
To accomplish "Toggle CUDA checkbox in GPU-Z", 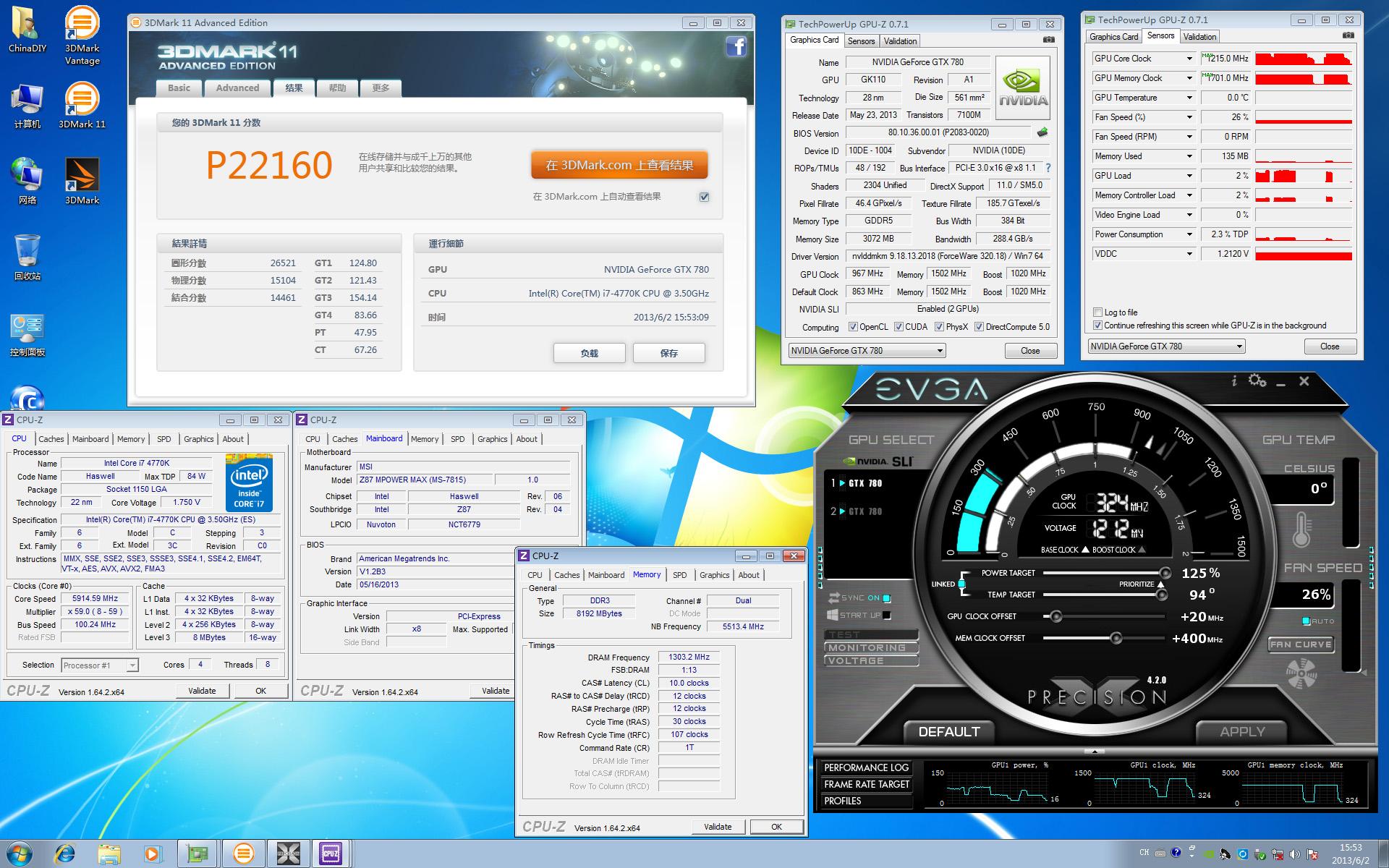I will pyautogui.click(x=899, y=327).
